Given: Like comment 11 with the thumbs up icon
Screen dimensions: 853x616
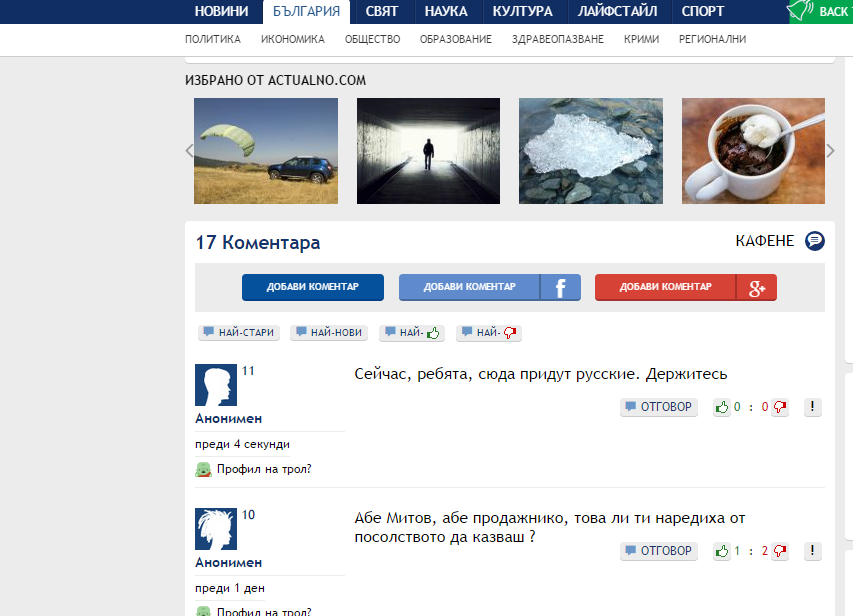Looking at the screenshot, I should click(x=722, y=407).
